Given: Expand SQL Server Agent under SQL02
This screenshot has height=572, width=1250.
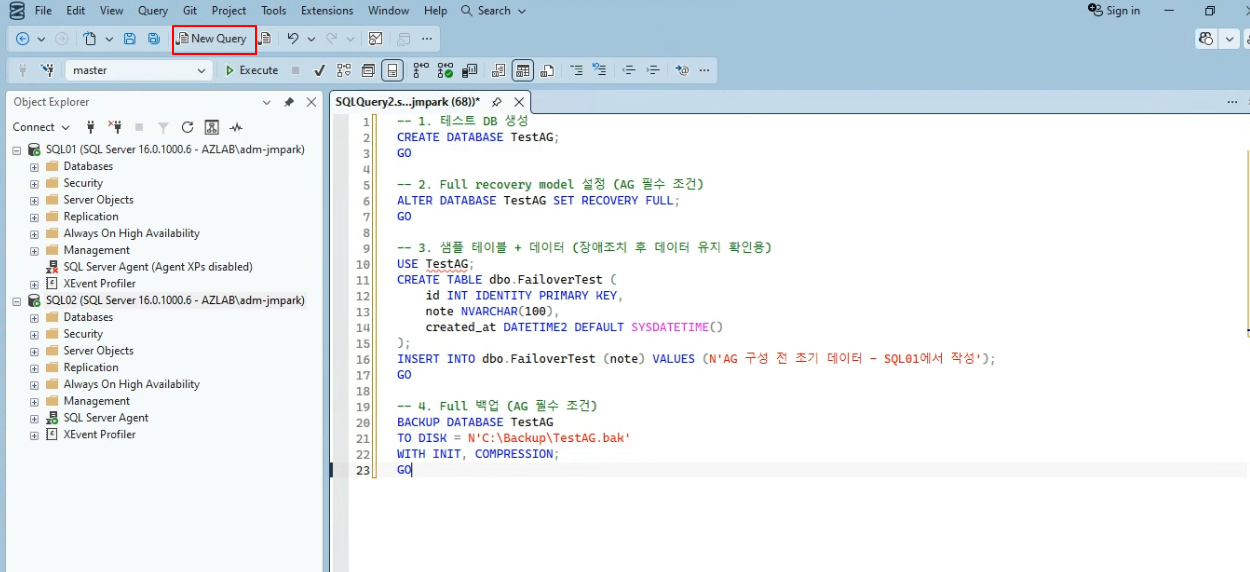Looking at the screenshot, I should point(34,418).
